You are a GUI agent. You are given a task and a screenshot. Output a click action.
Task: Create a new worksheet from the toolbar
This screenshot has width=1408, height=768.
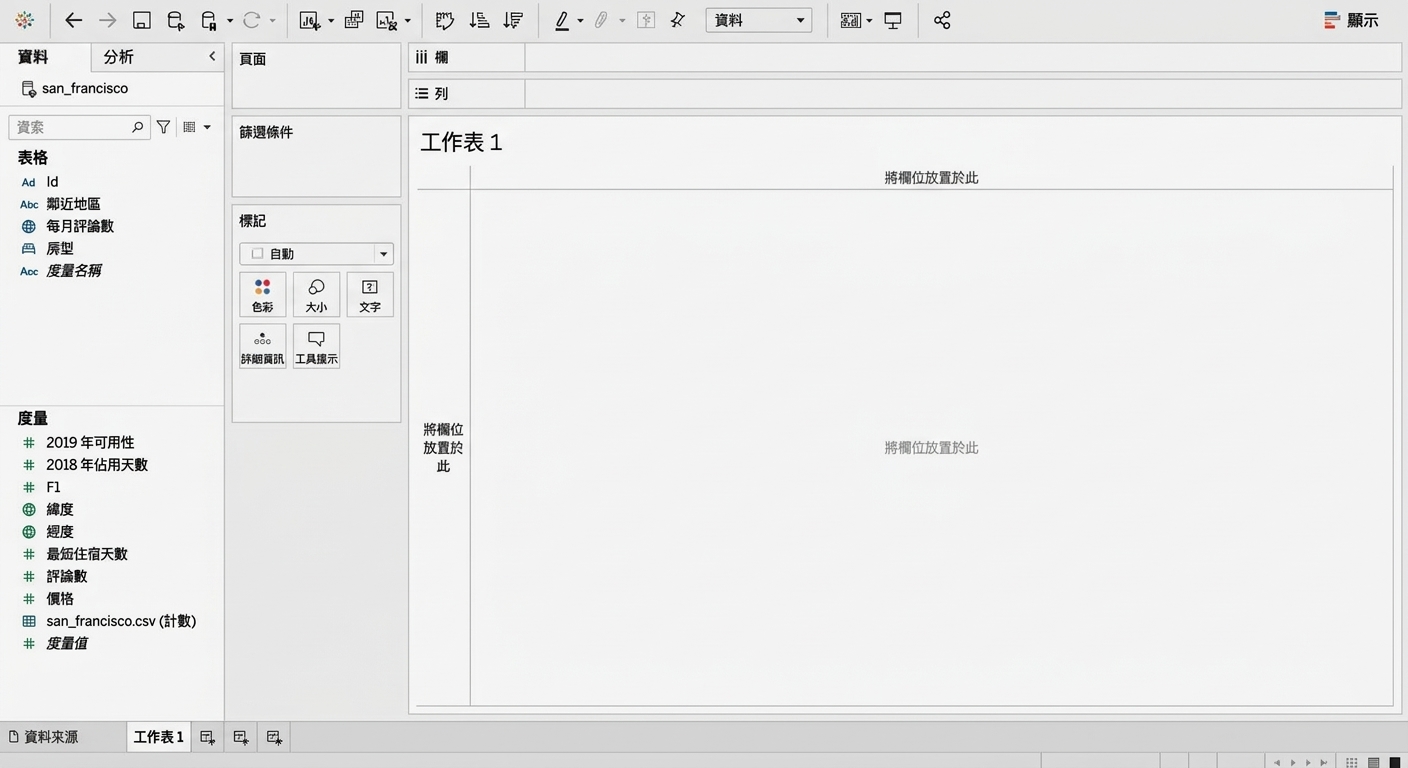[310, 20]
